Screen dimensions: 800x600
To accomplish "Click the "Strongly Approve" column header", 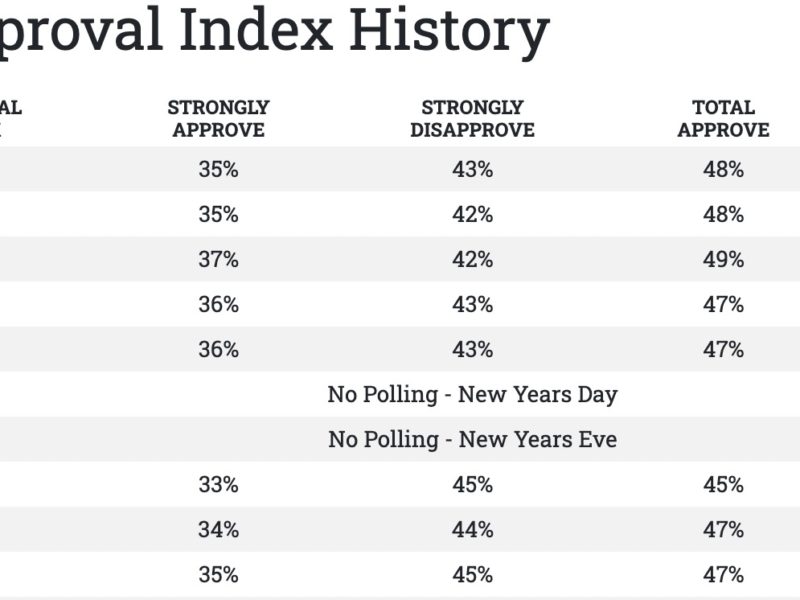I will [x=218, y=119].
